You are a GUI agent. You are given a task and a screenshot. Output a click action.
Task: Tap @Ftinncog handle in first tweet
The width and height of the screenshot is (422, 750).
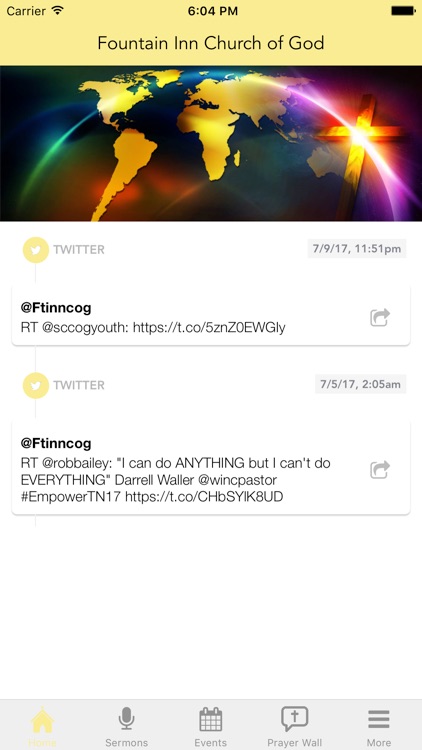pyautogui.click(x=56, y=308)
